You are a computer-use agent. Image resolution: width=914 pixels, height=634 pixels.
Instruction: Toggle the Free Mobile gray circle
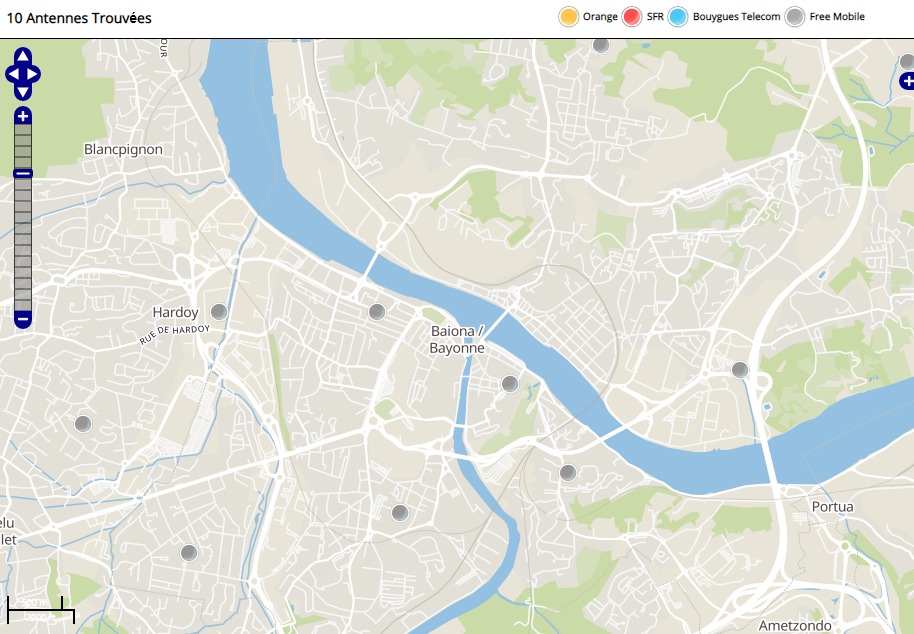tap(795, 17)
